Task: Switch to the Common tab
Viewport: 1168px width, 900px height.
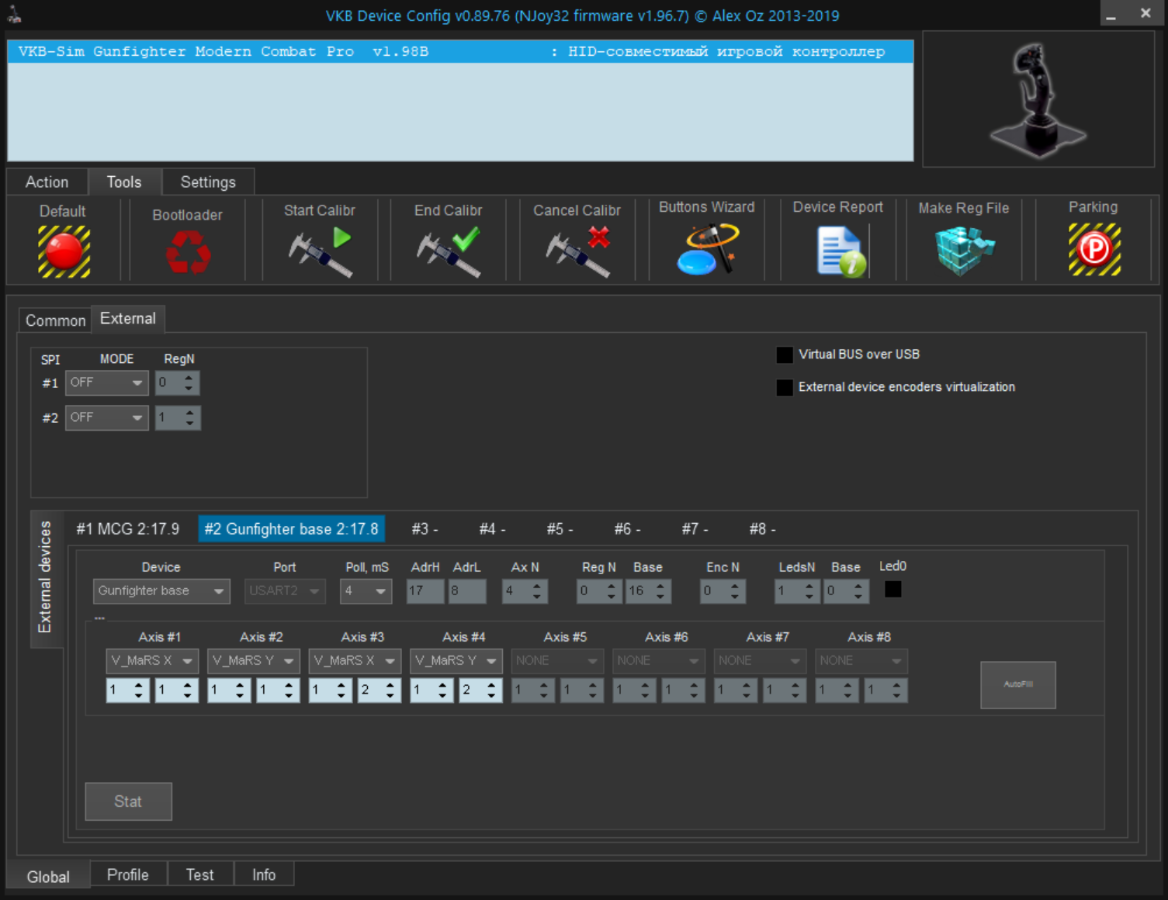Action: (55, 320)
